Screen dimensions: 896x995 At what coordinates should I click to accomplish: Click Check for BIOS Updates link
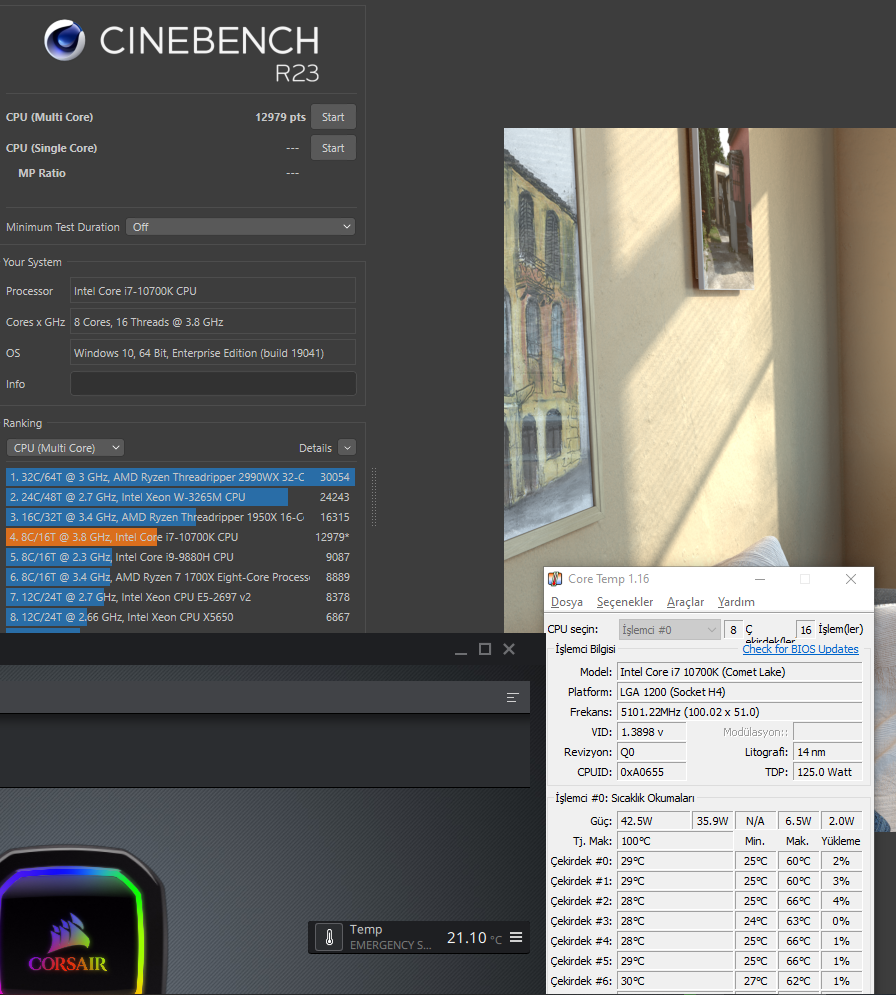tap(800, 649)
